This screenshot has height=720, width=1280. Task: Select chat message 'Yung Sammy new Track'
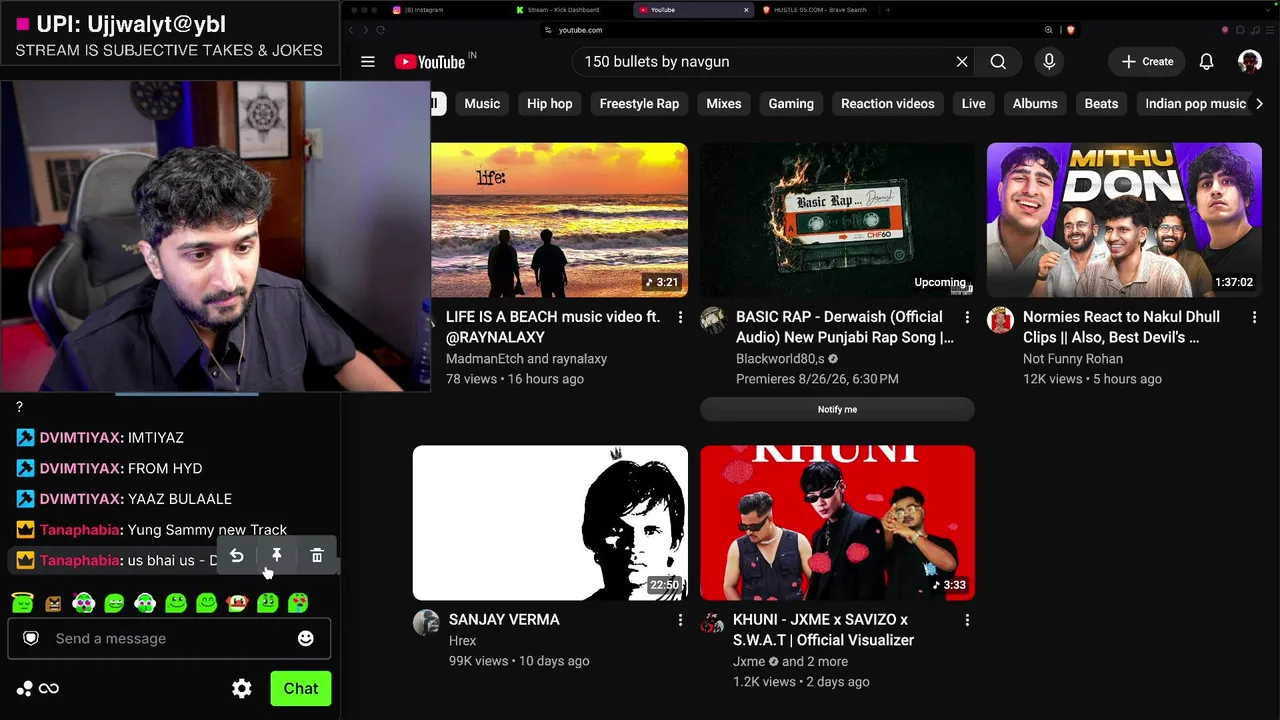point(207,530)
